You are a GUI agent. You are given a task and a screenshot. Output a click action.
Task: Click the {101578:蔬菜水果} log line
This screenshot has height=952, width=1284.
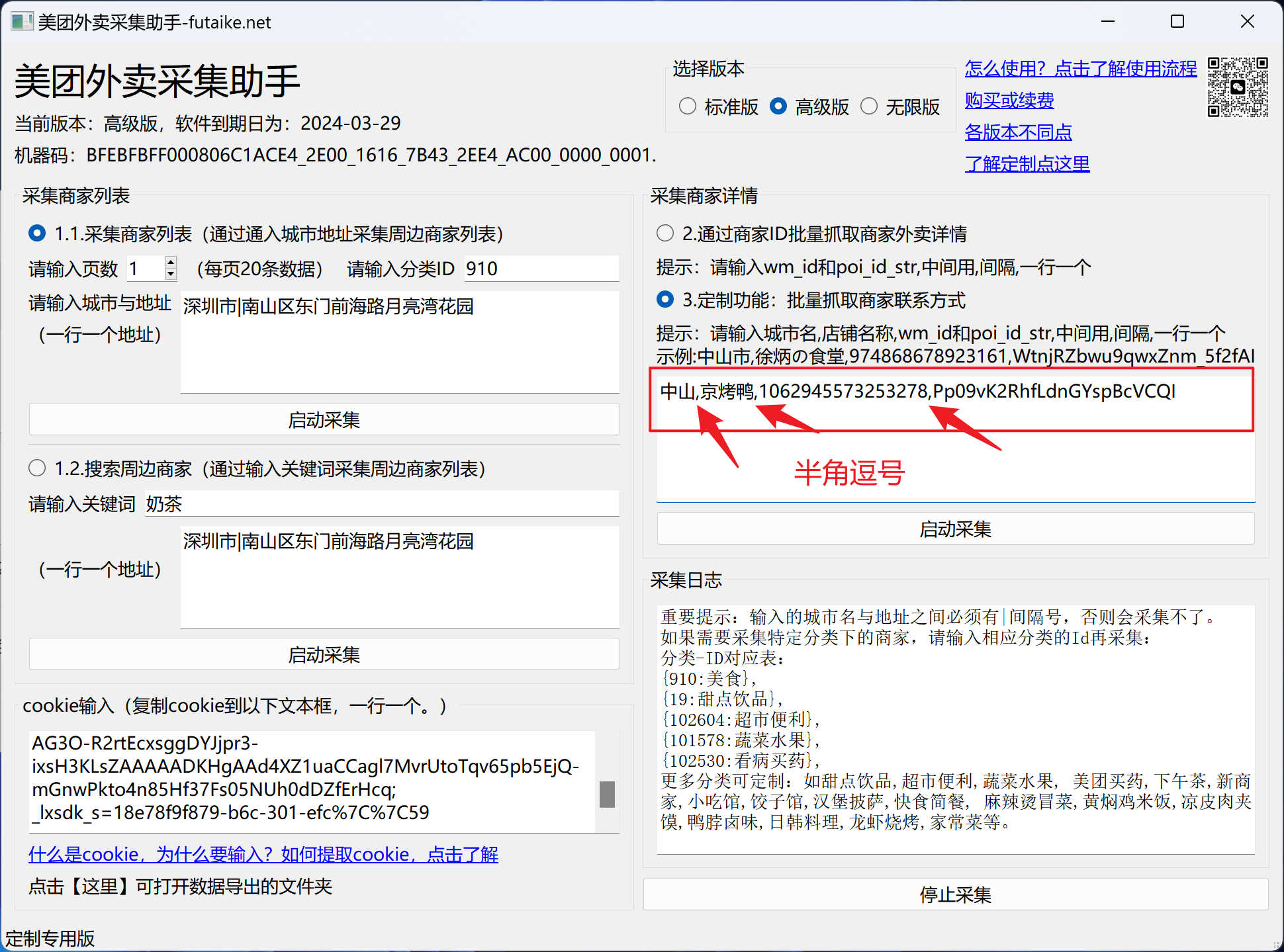(x=741, y=740)
